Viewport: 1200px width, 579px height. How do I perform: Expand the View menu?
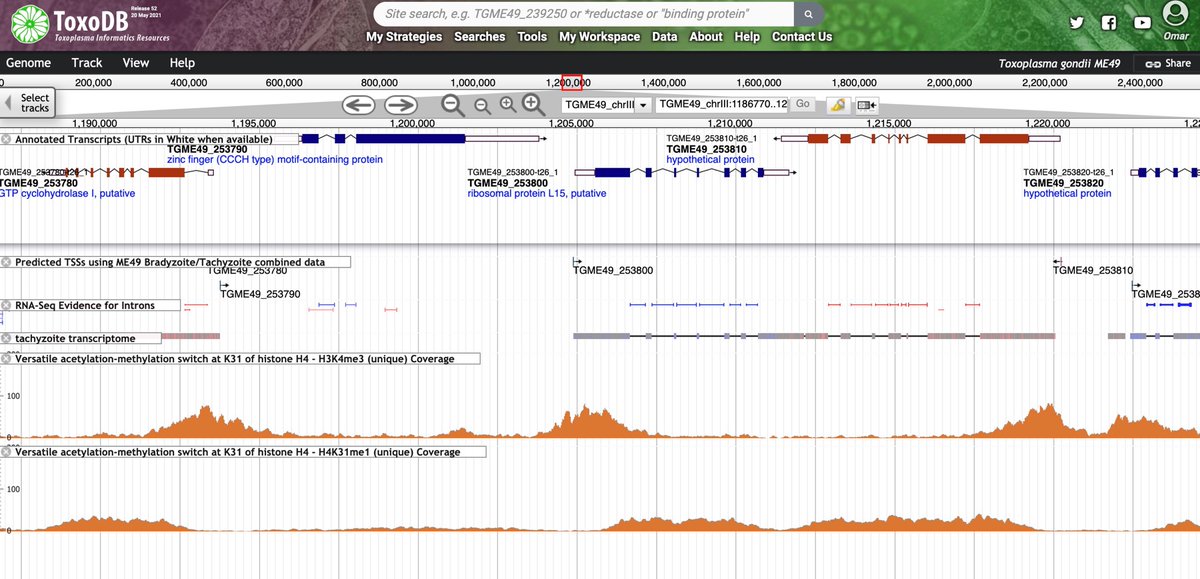pyautogui.click(x=135, y=62)
